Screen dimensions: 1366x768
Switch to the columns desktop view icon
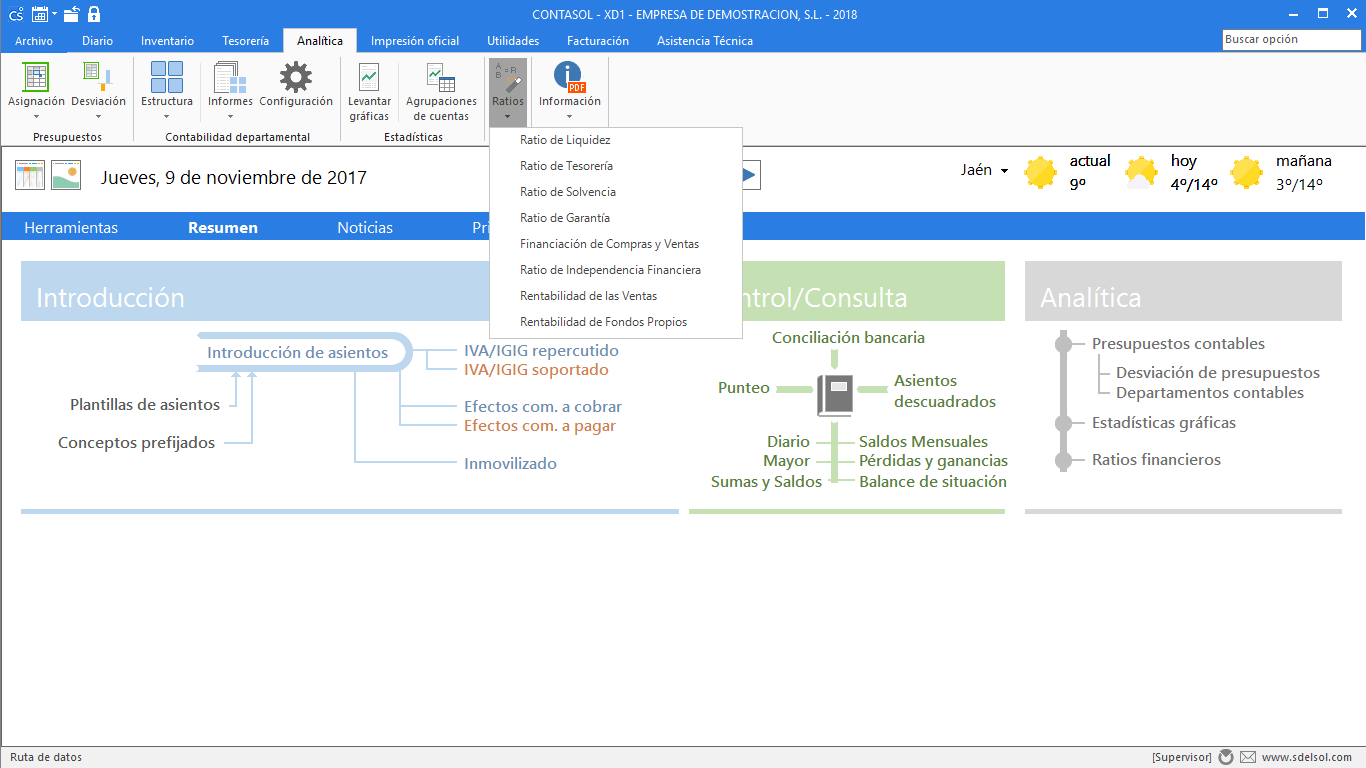coord(30,175)
